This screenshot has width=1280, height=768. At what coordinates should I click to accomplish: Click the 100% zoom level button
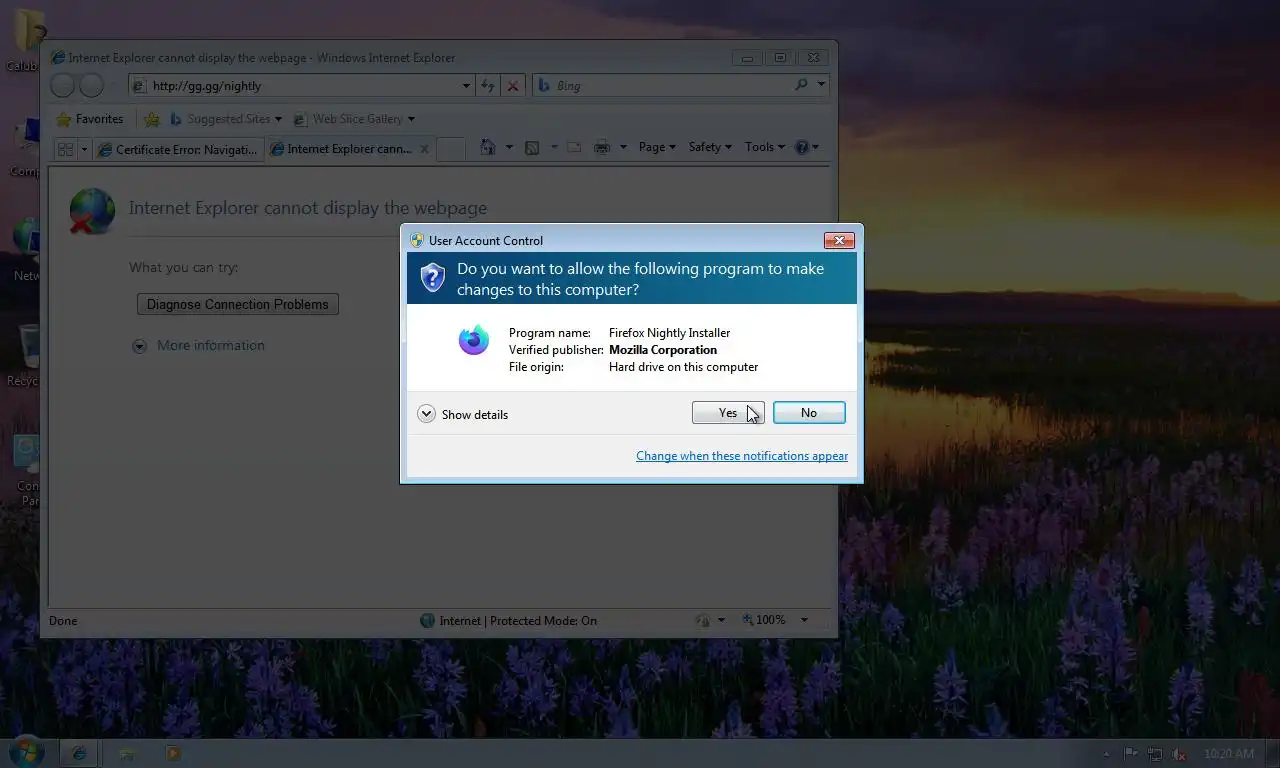click(x=763, y=620)
